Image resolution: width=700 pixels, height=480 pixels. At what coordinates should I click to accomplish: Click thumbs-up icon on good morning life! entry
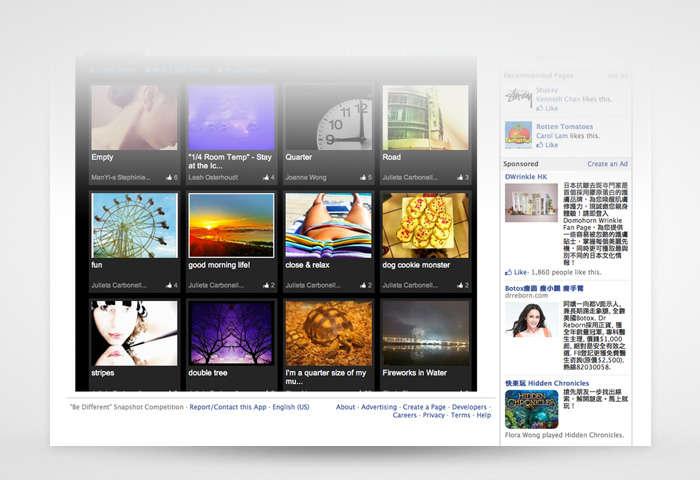(266, 285)
